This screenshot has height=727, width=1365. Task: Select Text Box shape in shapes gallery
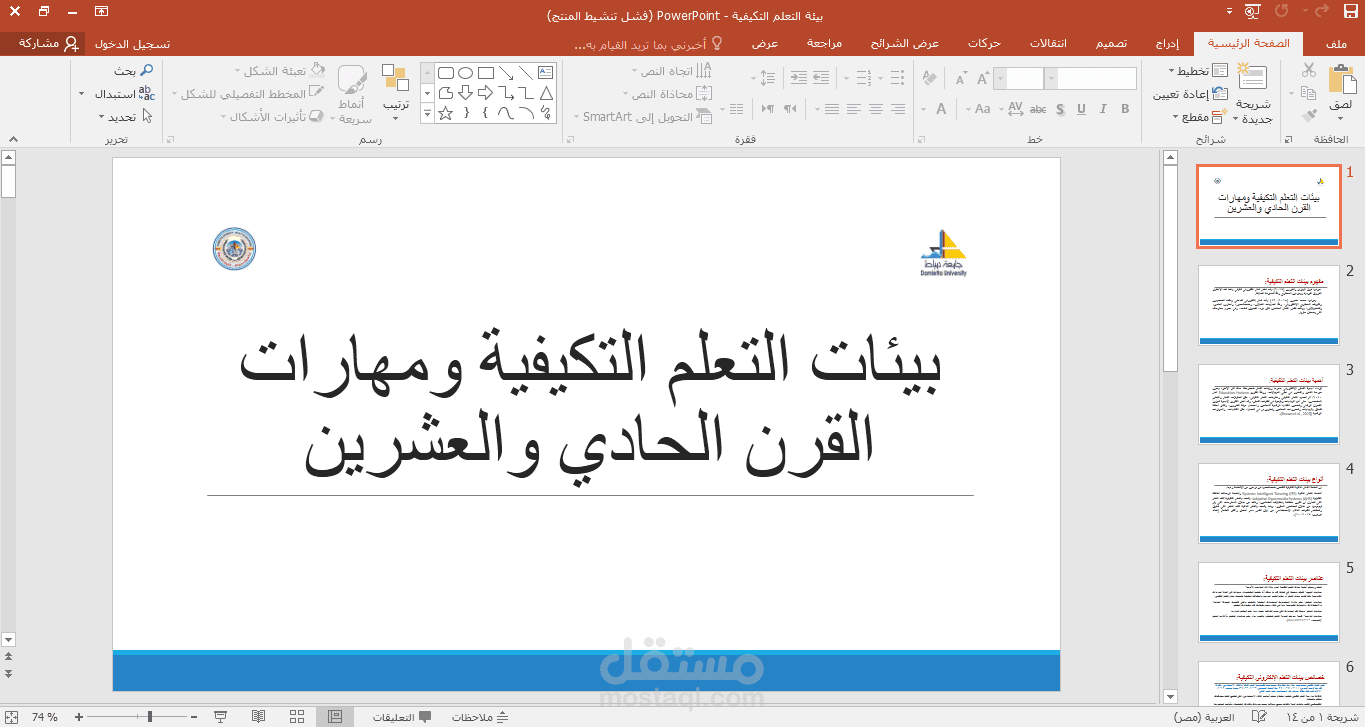(x=545, y=72)
